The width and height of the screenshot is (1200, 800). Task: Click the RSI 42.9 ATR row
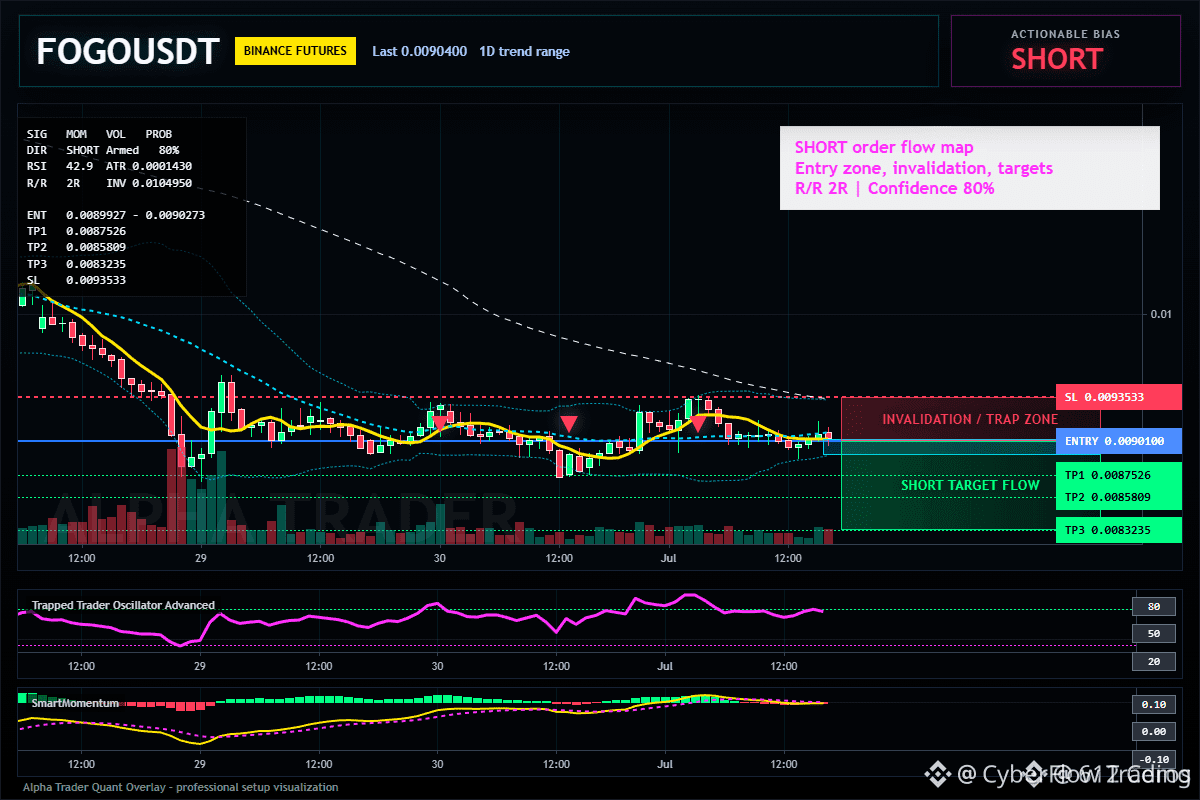coord(109,166)
